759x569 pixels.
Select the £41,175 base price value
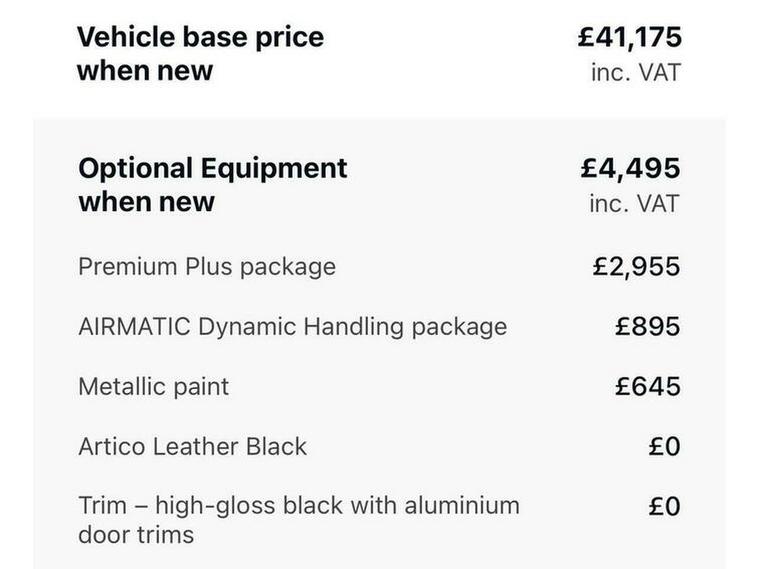(630, 38)
